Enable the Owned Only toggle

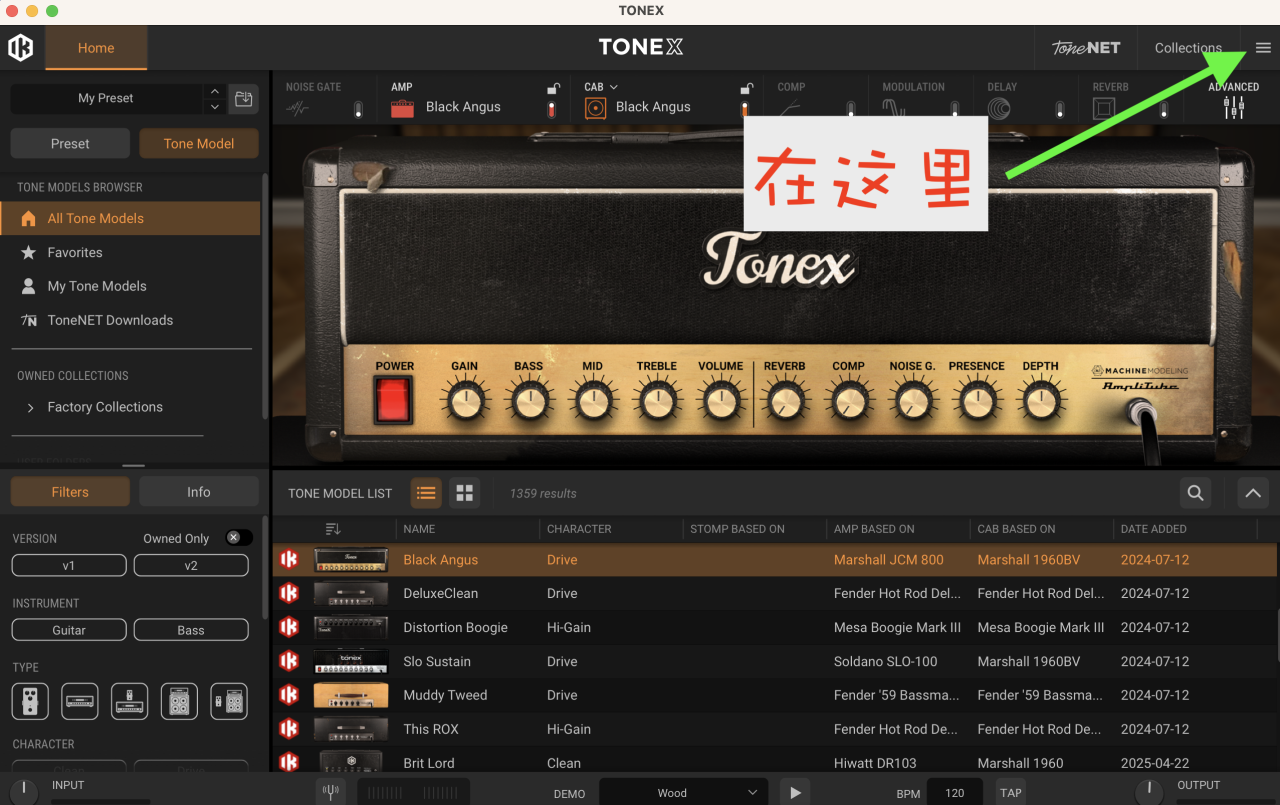tap(238, 538)
